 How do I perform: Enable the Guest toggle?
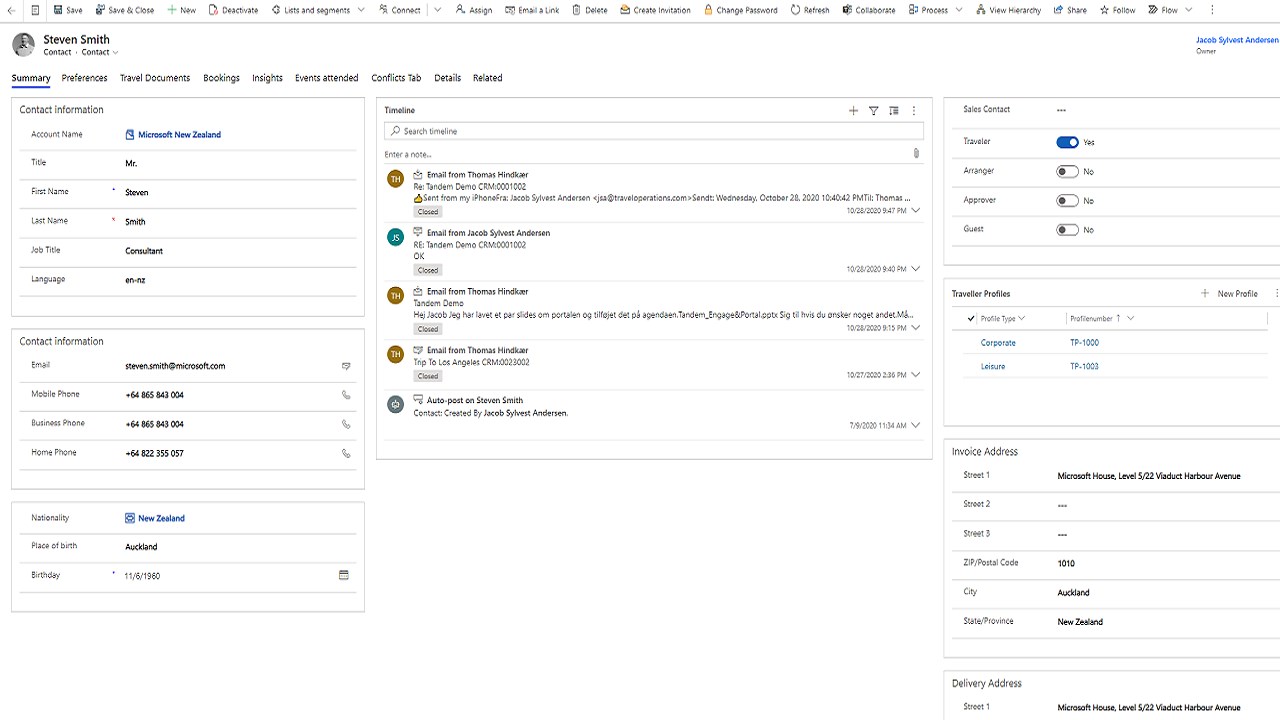click(1068, 229)
